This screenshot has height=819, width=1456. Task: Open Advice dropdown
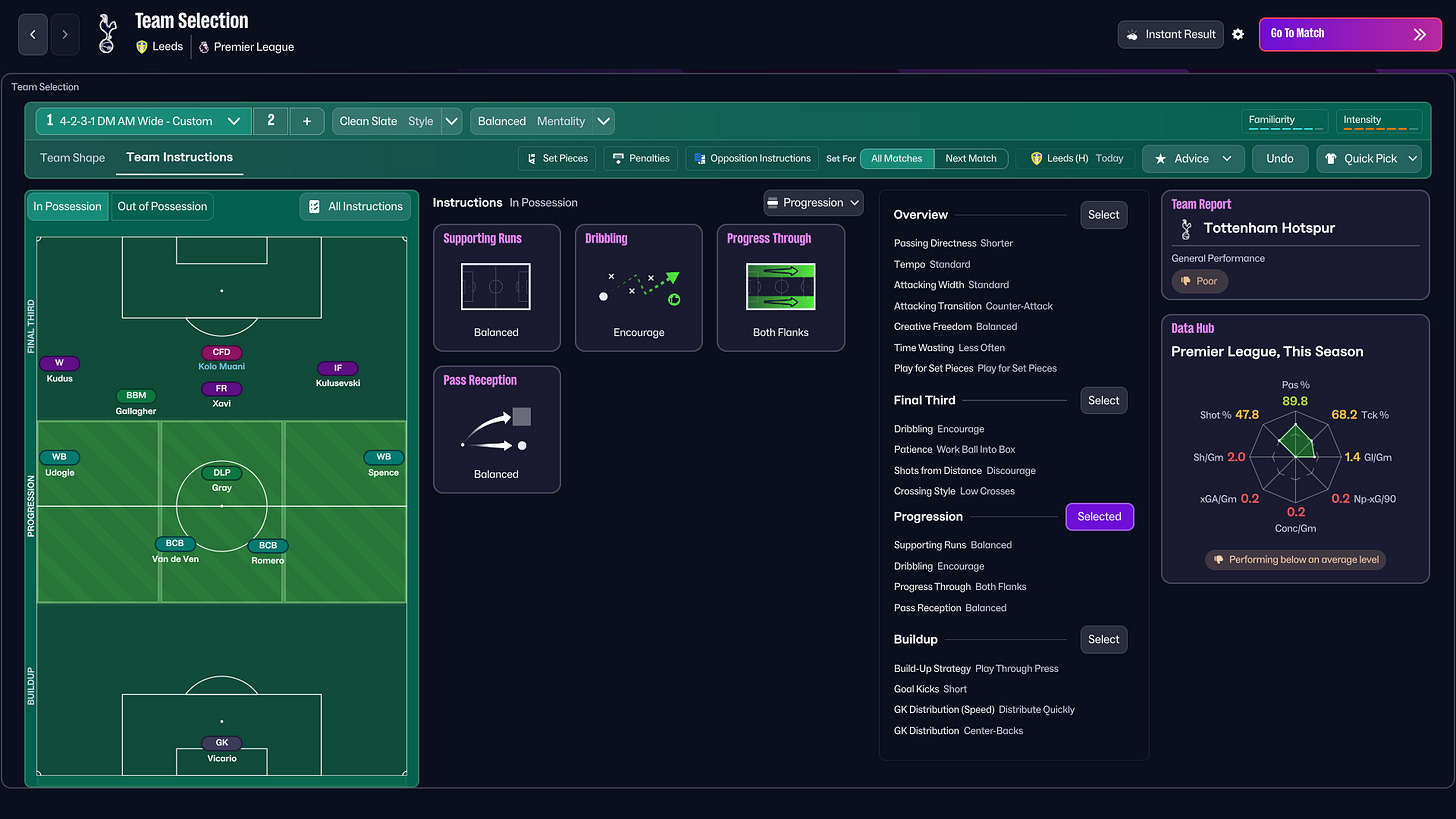coord(1193,158)
